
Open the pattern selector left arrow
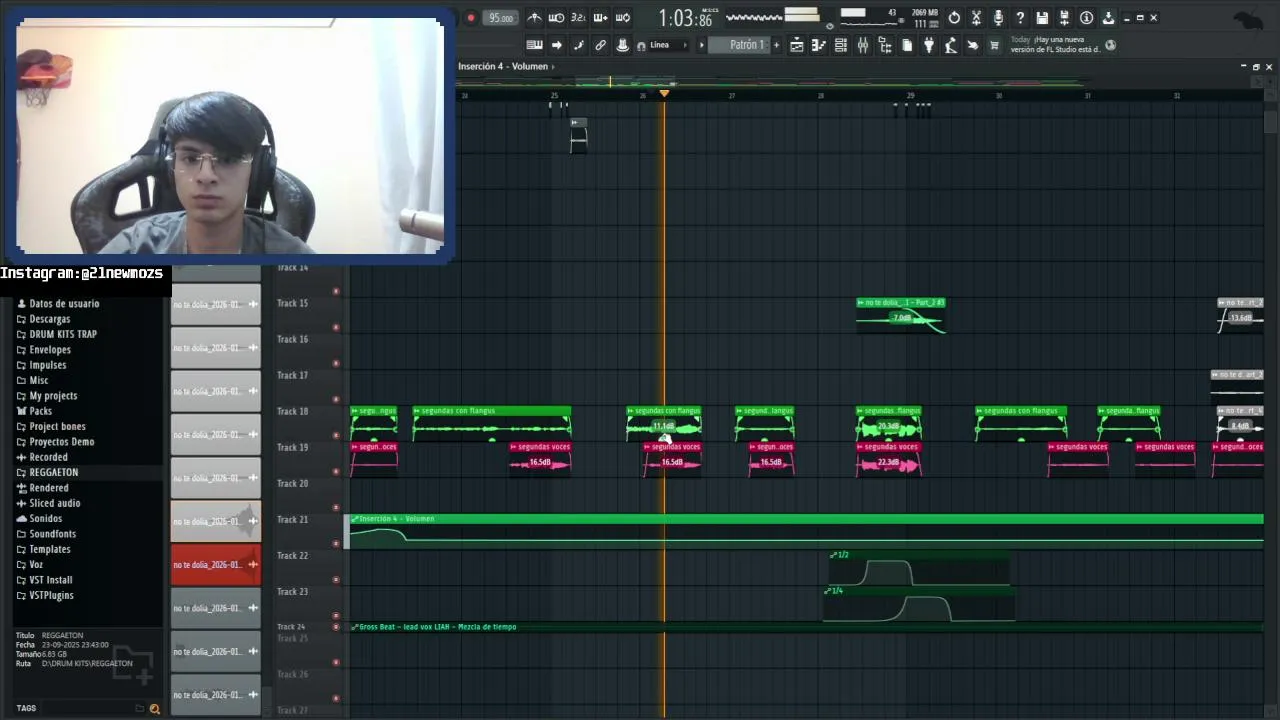coord(702,45)
